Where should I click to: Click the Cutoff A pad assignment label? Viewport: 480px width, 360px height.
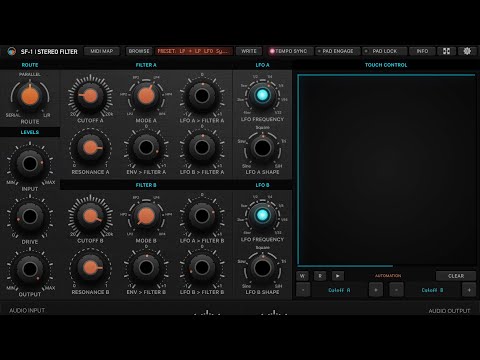click(339, 290)
